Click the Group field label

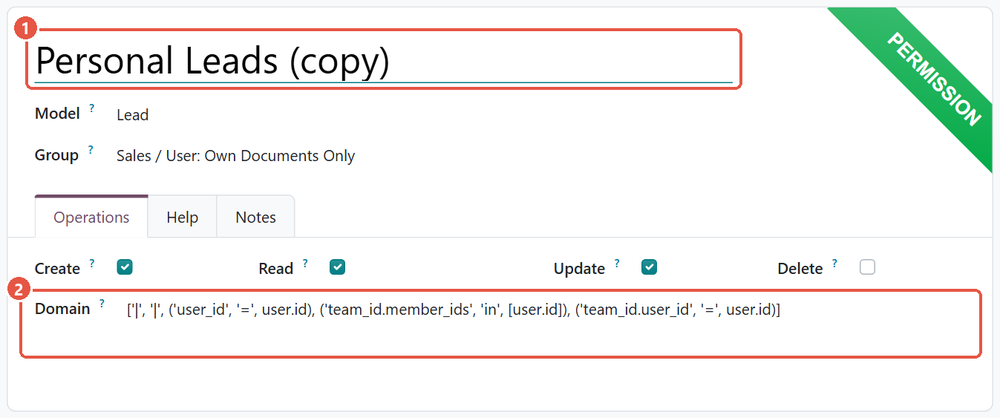[57, 155]
